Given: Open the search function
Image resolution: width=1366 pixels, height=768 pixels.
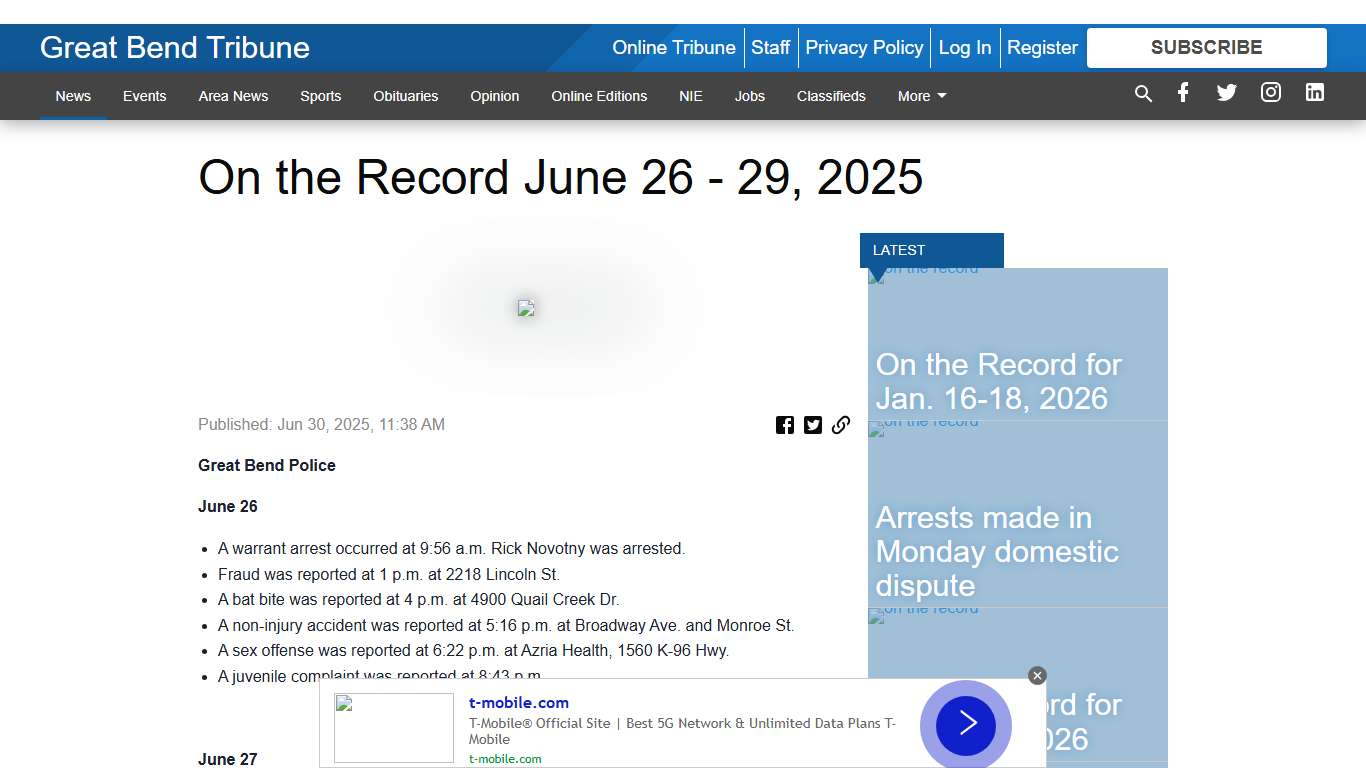Looking at the screenshot, I should click(x=1143, y=93).
